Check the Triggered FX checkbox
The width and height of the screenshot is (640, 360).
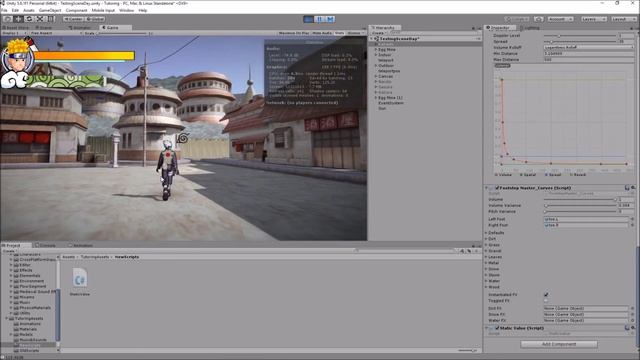click(546, 300)
